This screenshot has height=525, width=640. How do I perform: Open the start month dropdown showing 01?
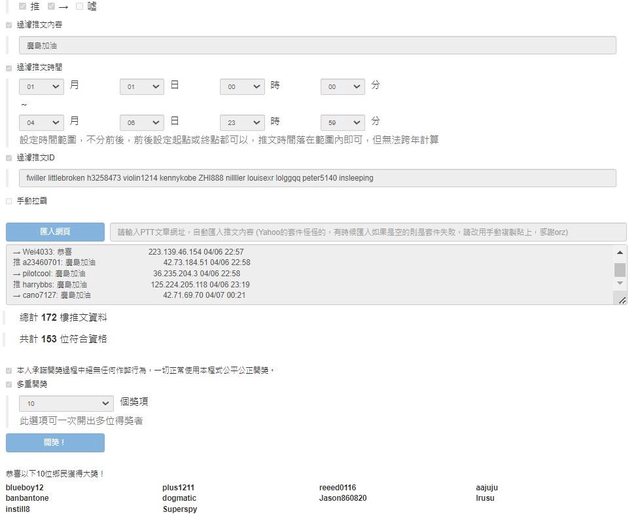pos(41,87)
